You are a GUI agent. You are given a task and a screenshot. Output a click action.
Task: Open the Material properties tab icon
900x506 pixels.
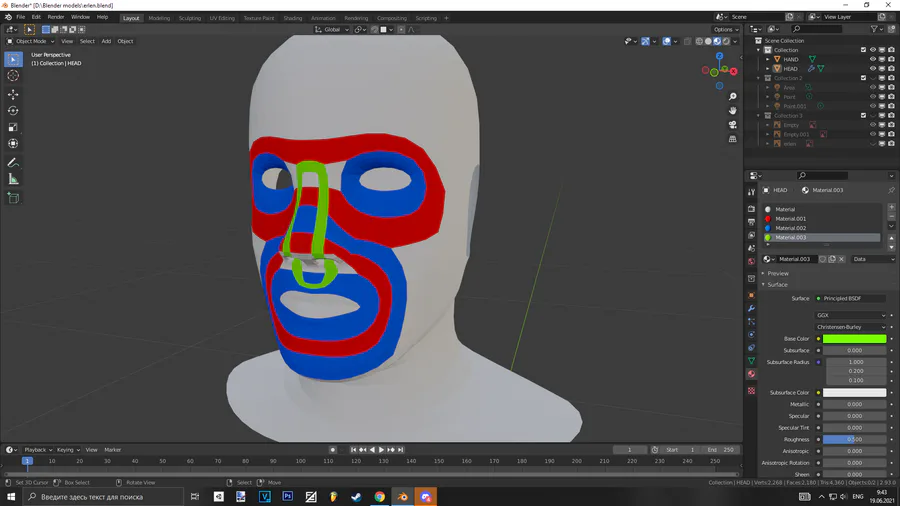point(751,374)
